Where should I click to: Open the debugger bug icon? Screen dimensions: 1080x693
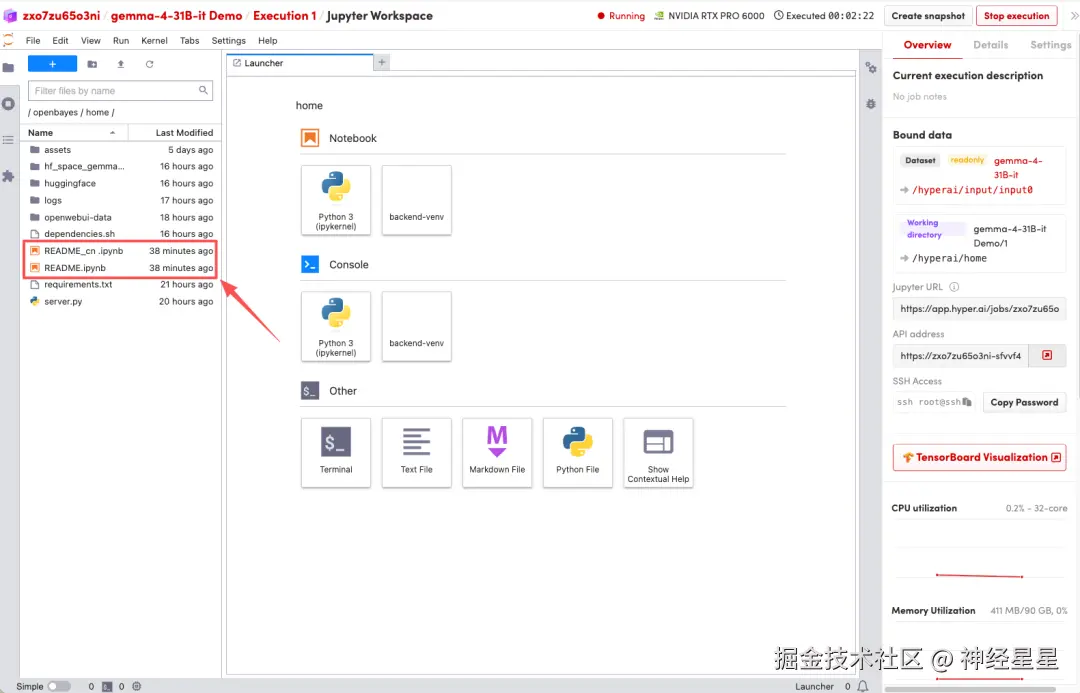871,104
